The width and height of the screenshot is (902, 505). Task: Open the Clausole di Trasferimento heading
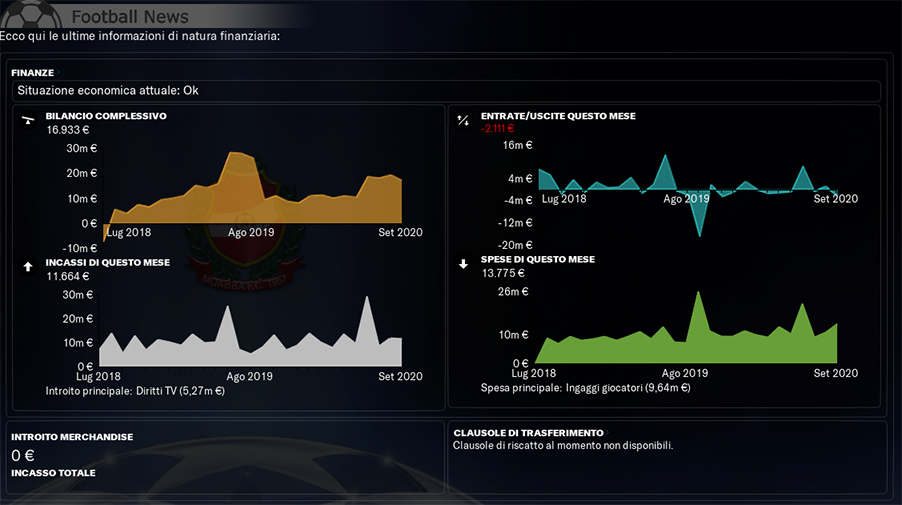click(528, 433)
